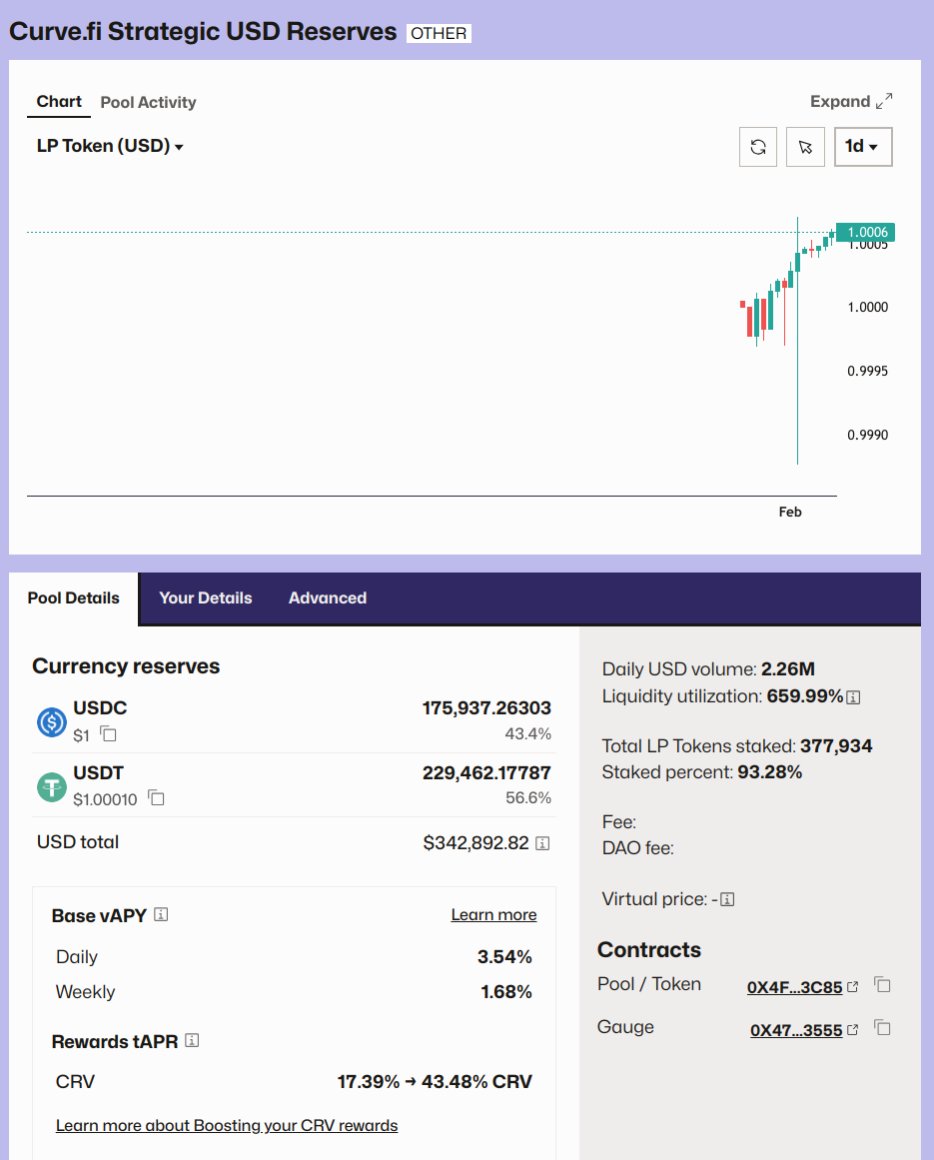Click the Weekly vAPY value 1.68%
Image resolution: width=934 pixels, height=1160 pixels.
(506, 991)
